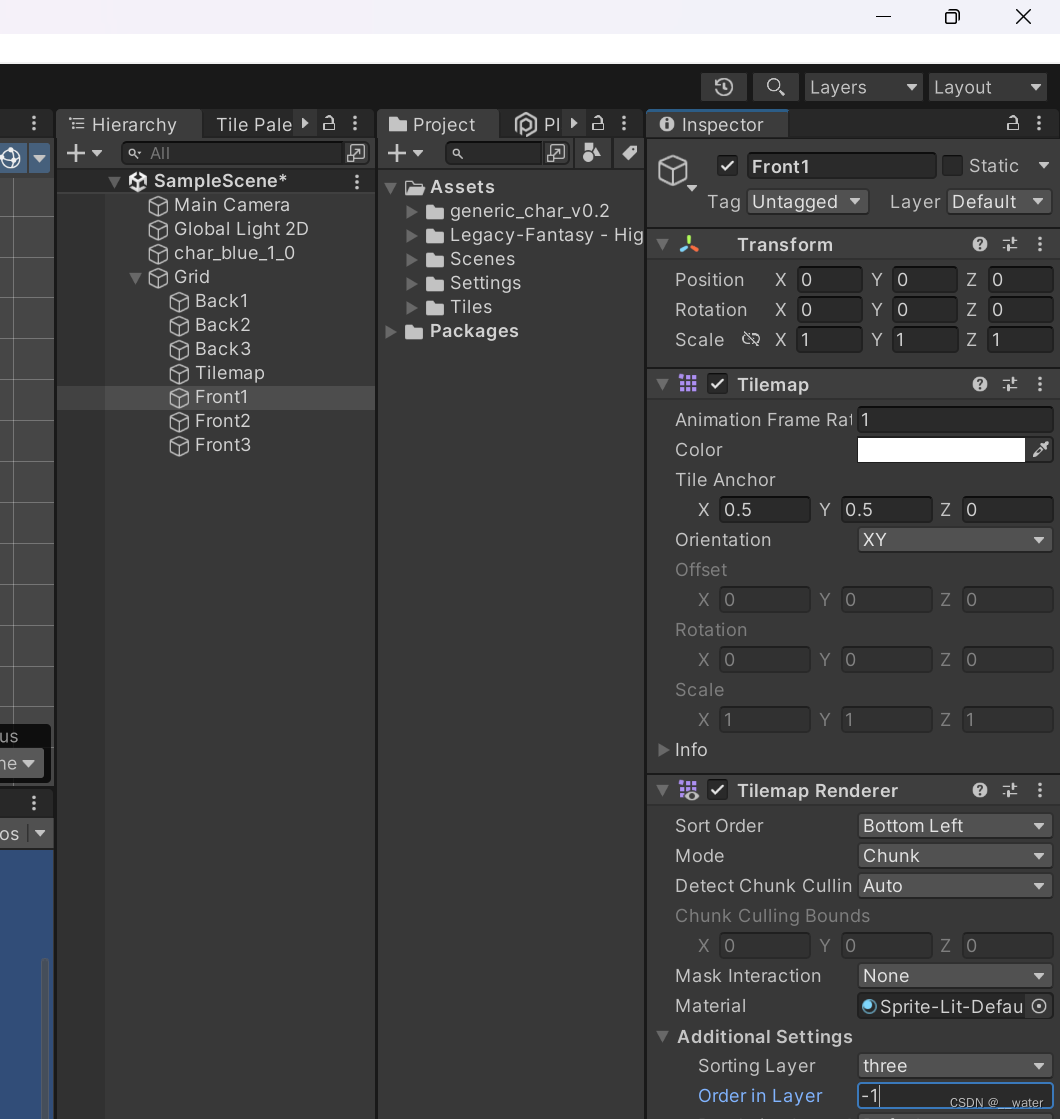Screen dimensions: 1060x1119
Task: Click the Front1 GameObject cube icon
Action: 673,171
